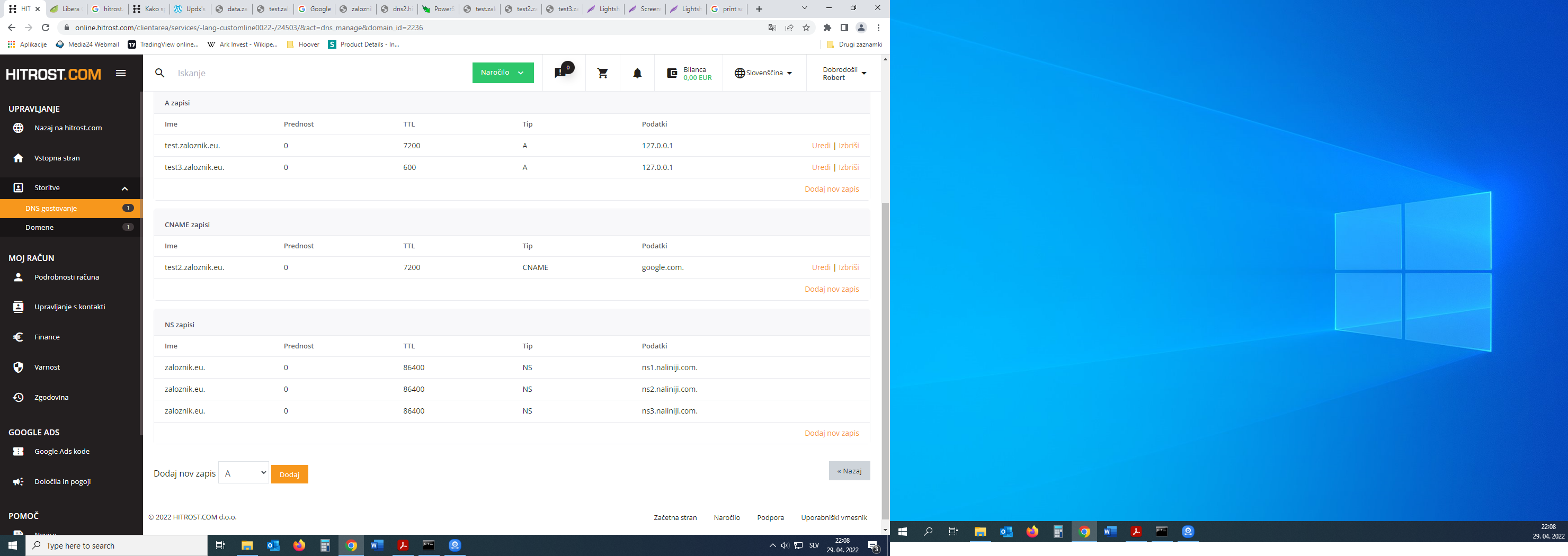
Task: Click Izbriši for test3.zaloznik.eu. record
Action: [849, 167]
